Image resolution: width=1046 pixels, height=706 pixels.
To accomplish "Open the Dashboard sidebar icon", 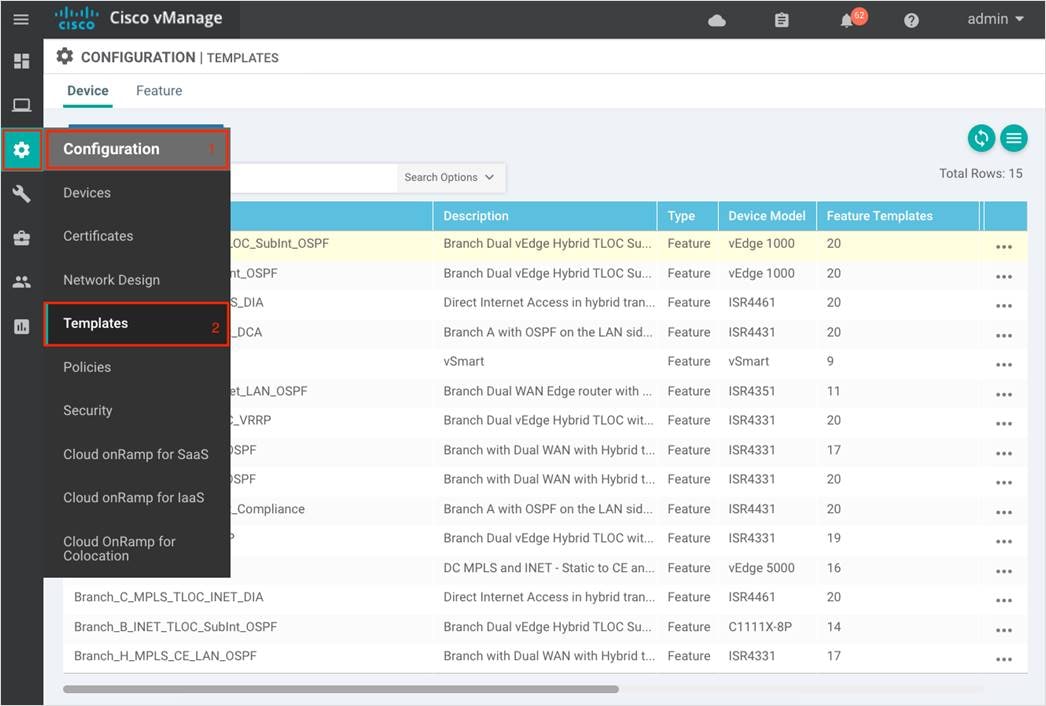I will (x=21, y=61).
